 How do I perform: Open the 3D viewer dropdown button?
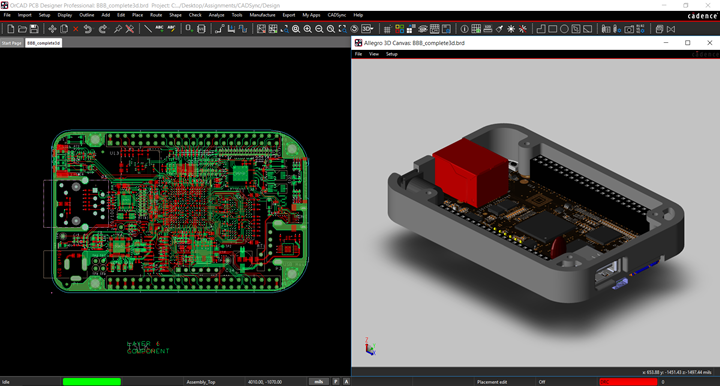(367, 29)
